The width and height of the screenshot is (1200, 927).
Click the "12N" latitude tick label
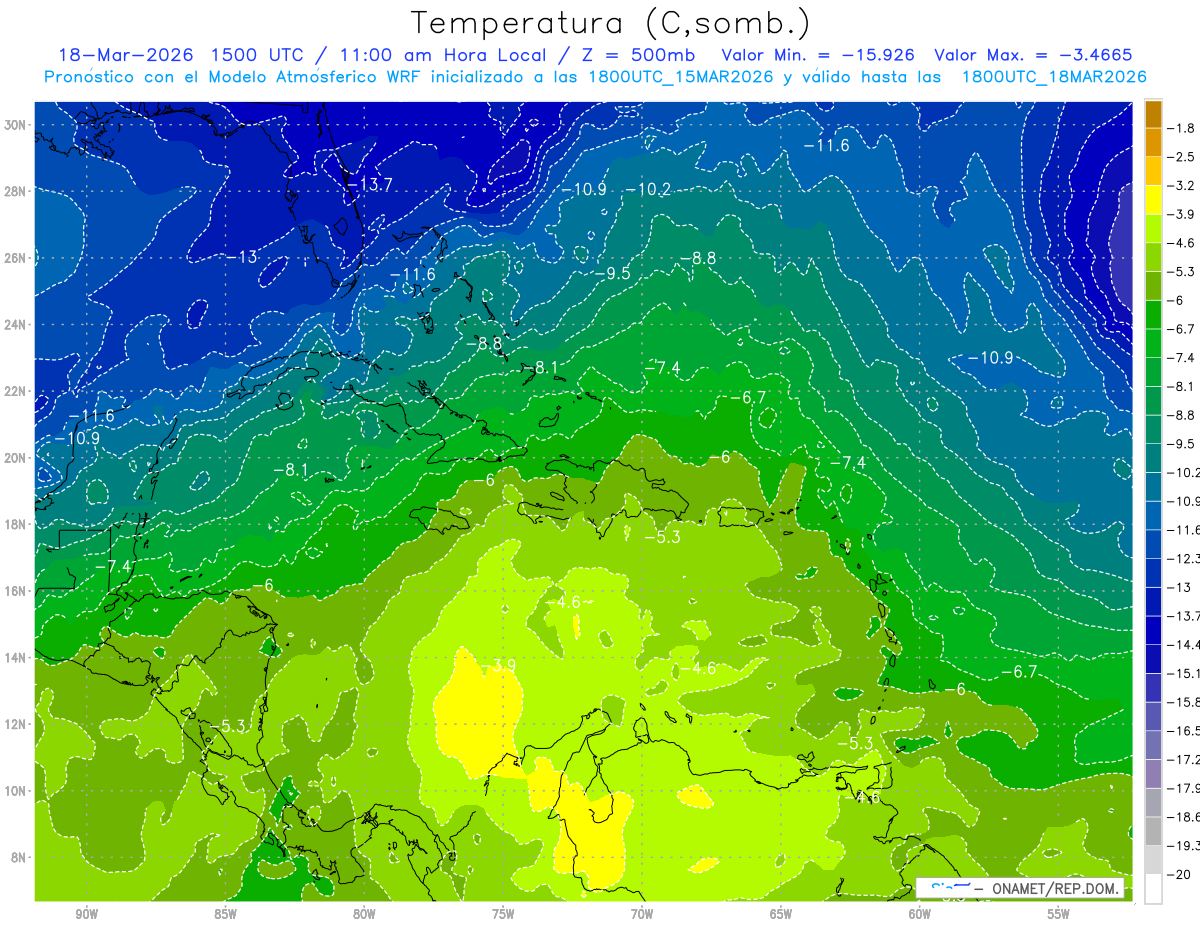coord(15,724)
